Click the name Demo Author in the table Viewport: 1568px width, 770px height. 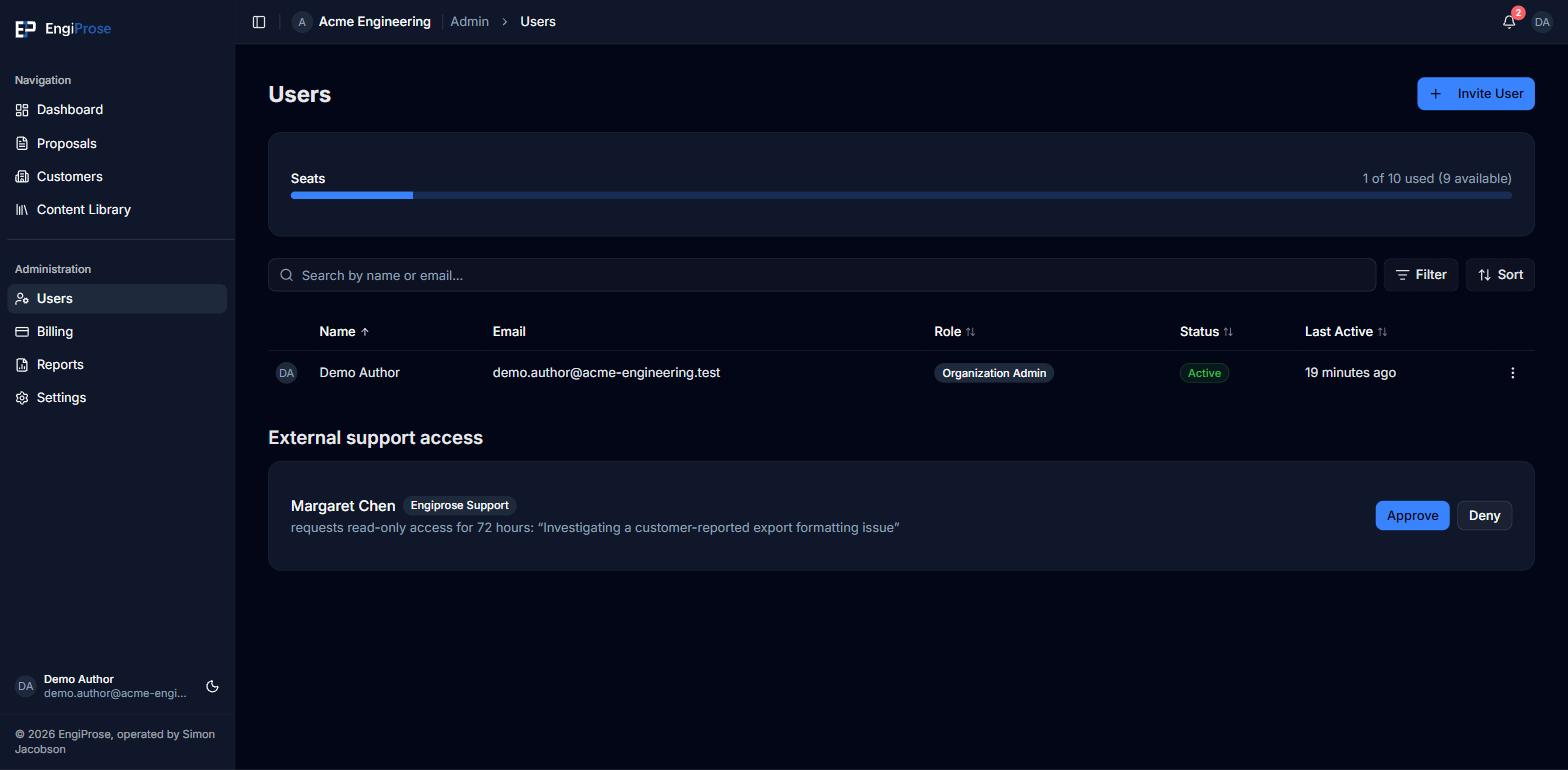(x=359, y=373)
